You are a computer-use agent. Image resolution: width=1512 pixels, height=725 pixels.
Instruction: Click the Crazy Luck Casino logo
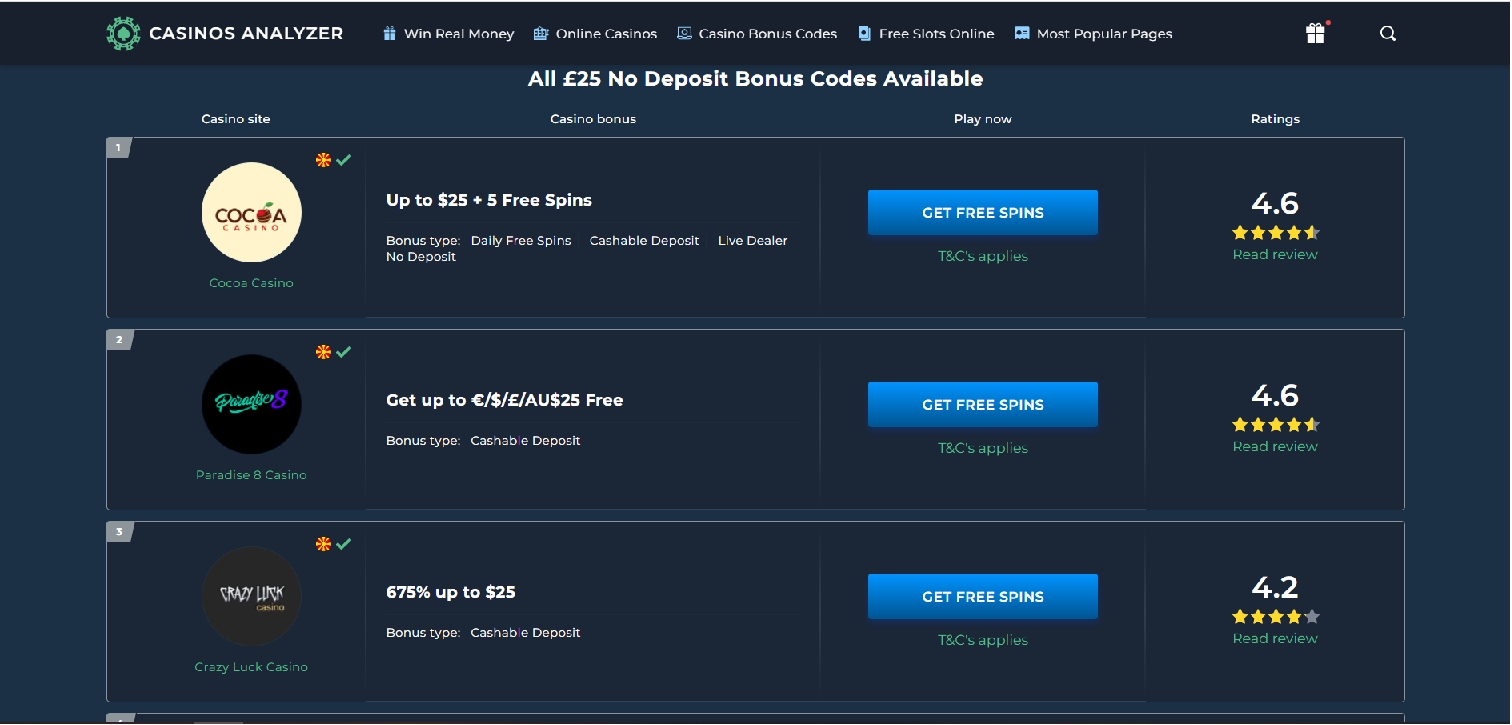251,596
